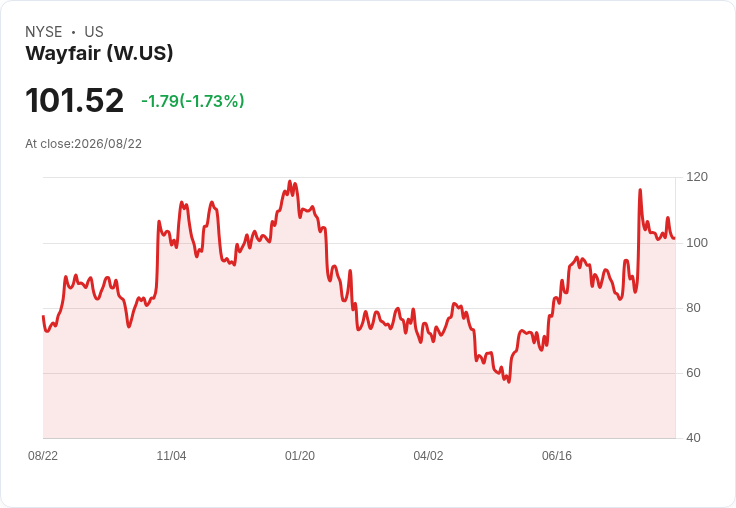
Task: Click the US market label
Action: pyautogui.click(x=94, y=32)
